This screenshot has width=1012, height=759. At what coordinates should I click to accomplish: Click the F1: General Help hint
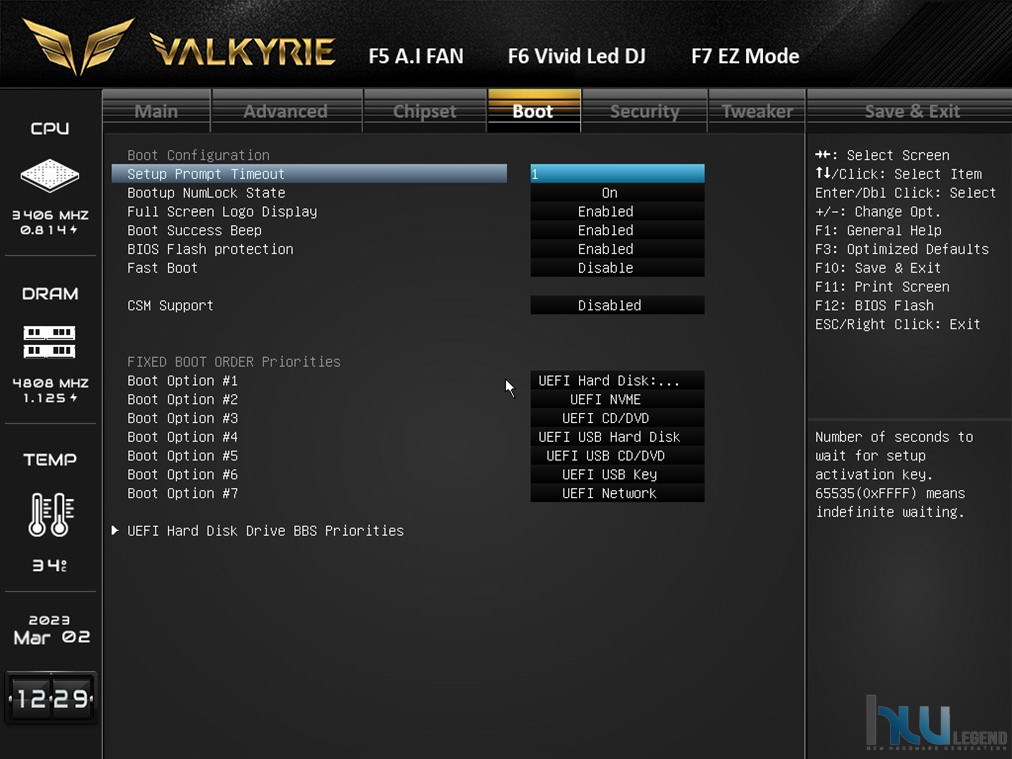point(878,230)
